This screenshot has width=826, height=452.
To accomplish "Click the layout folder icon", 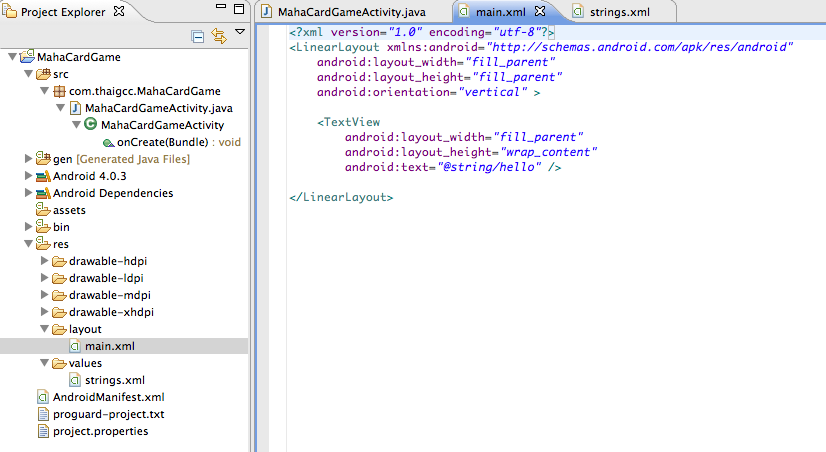I will coord(60,329).
